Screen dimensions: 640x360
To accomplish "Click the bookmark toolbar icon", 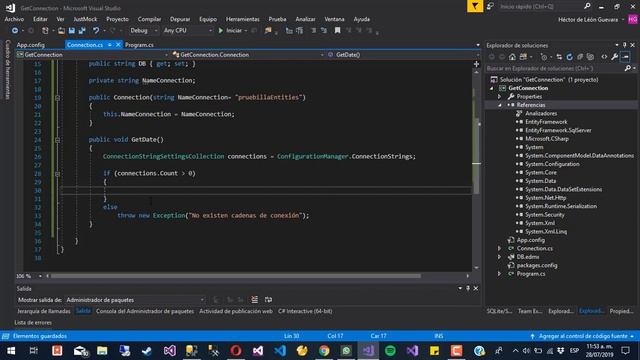I will point(338,31).
